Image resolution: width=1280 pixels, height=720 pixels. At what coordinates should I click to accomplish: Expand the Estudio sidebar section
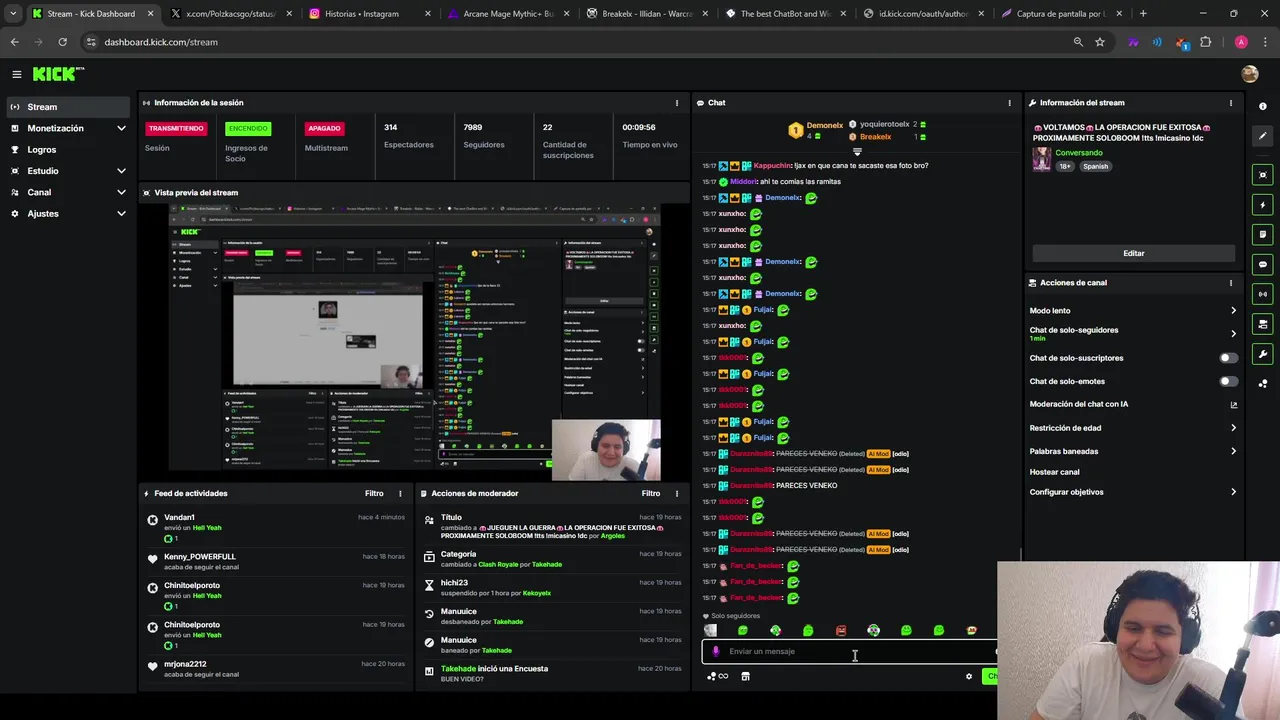tap(121, 171)
